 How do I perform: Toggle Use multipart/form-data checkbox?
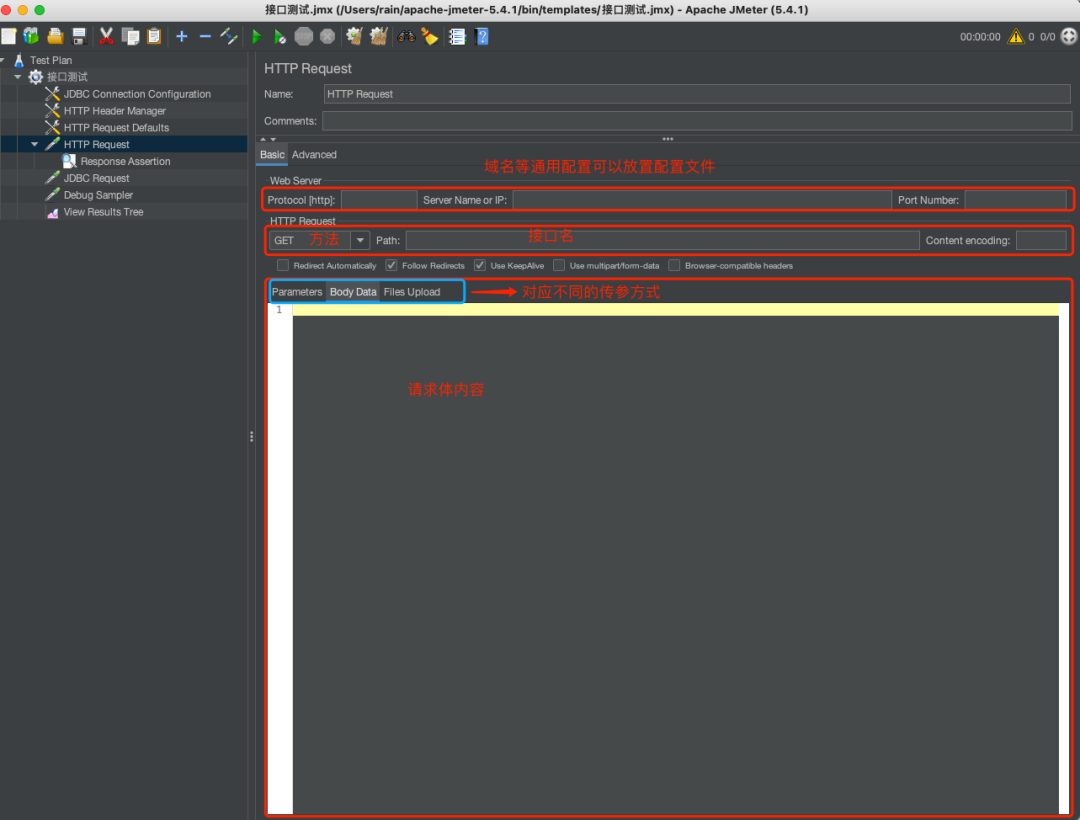pos(559,266)
